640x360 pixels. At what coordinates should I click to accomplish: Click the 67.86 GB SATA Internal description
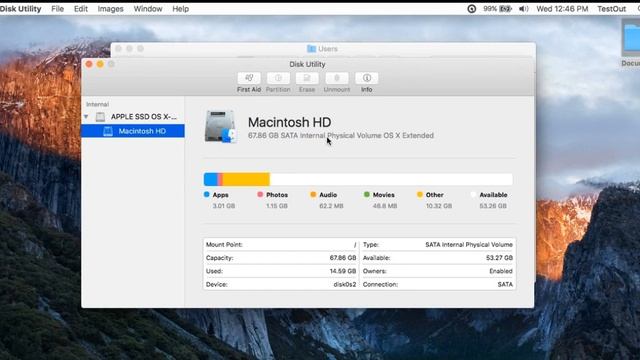tap(341, 136)
